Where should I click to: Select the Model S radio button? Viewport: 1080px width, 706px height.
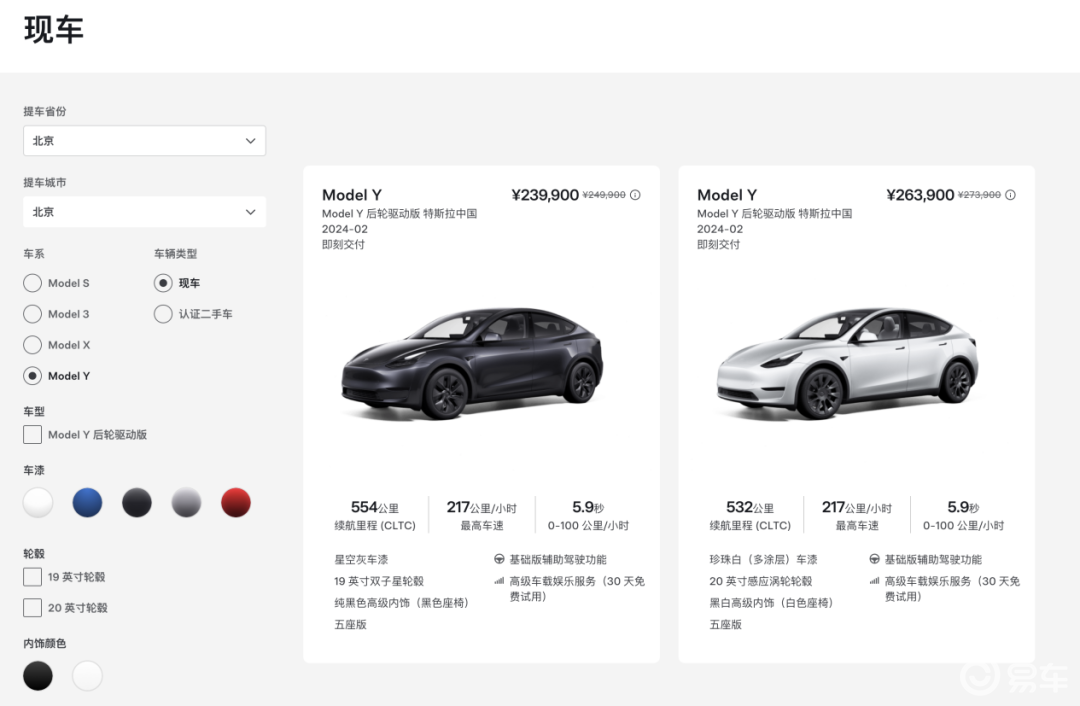pos(33,283)
